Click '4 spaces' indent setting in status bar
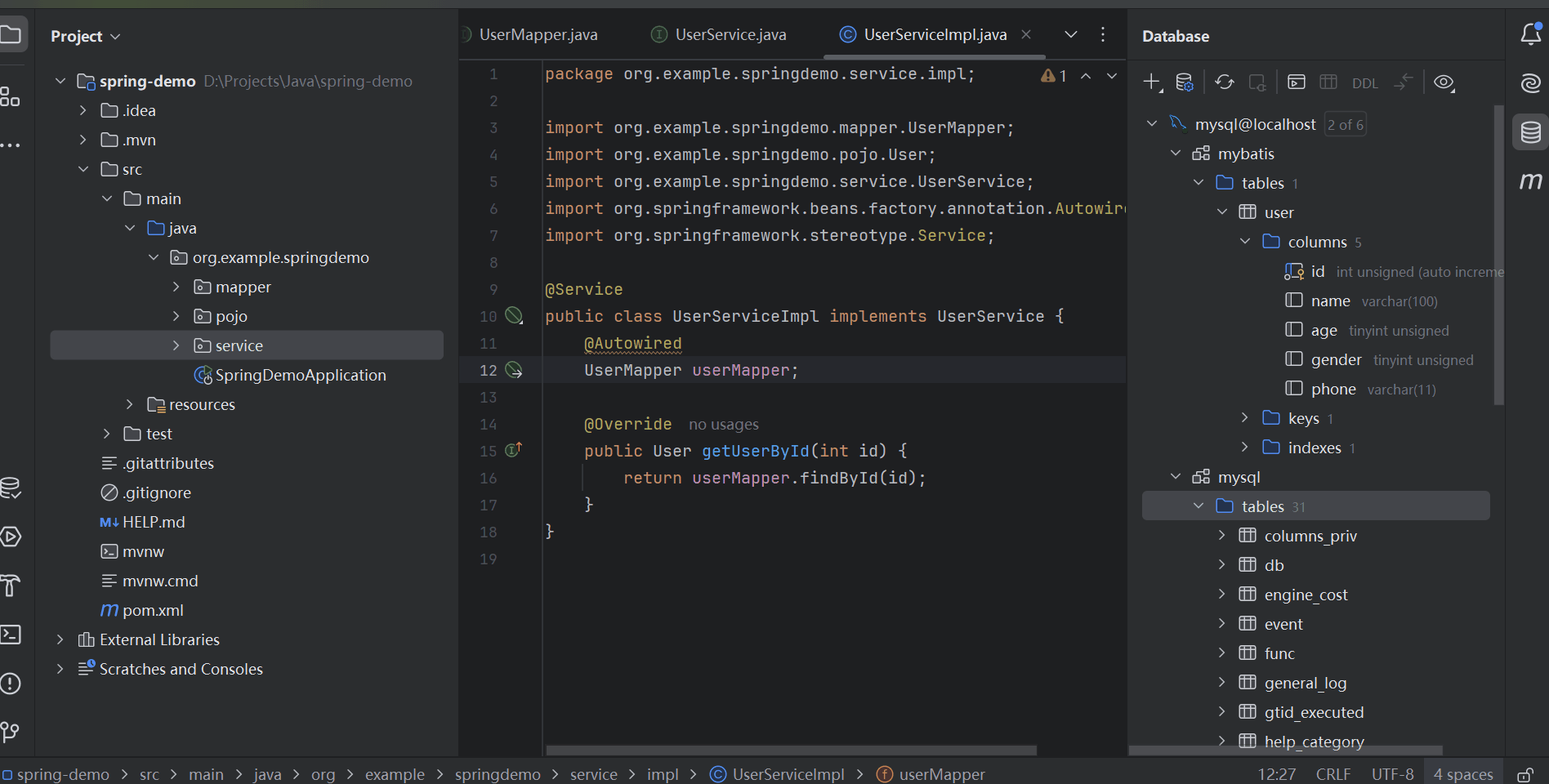Image resolution: width=1549 pixels, height=784 pixels. pos(1463,774)
